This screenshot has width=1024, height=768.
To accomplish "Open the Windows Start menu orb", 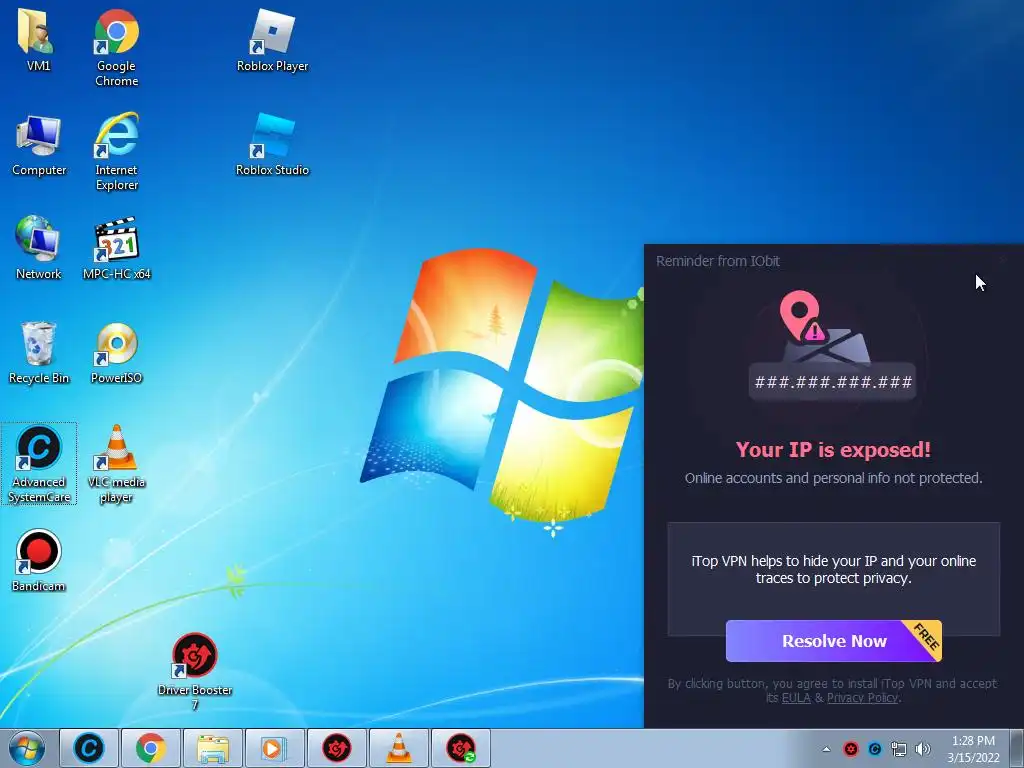I will [27, 748].
